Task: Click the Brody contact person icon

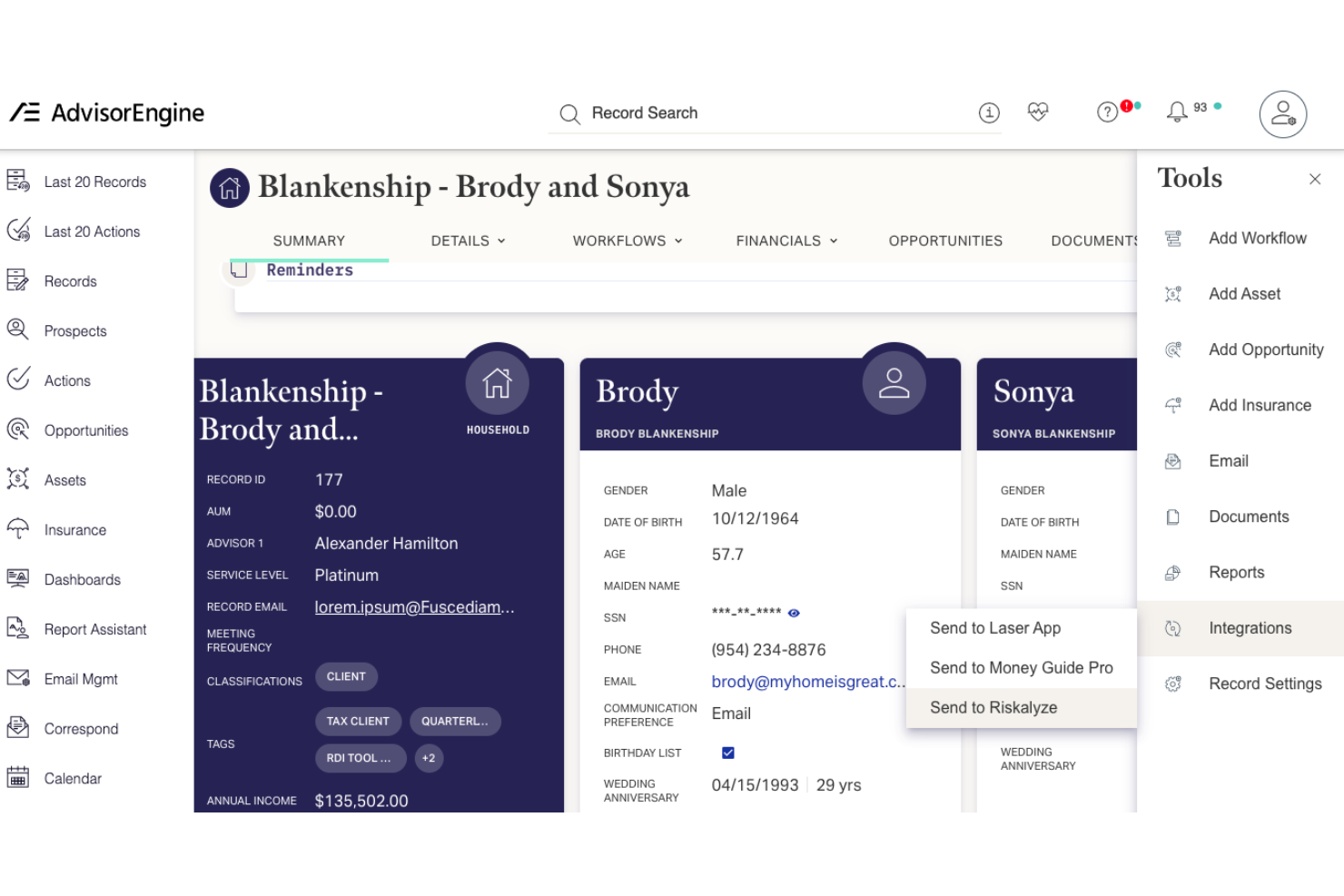Action: [x=894, y=383]
